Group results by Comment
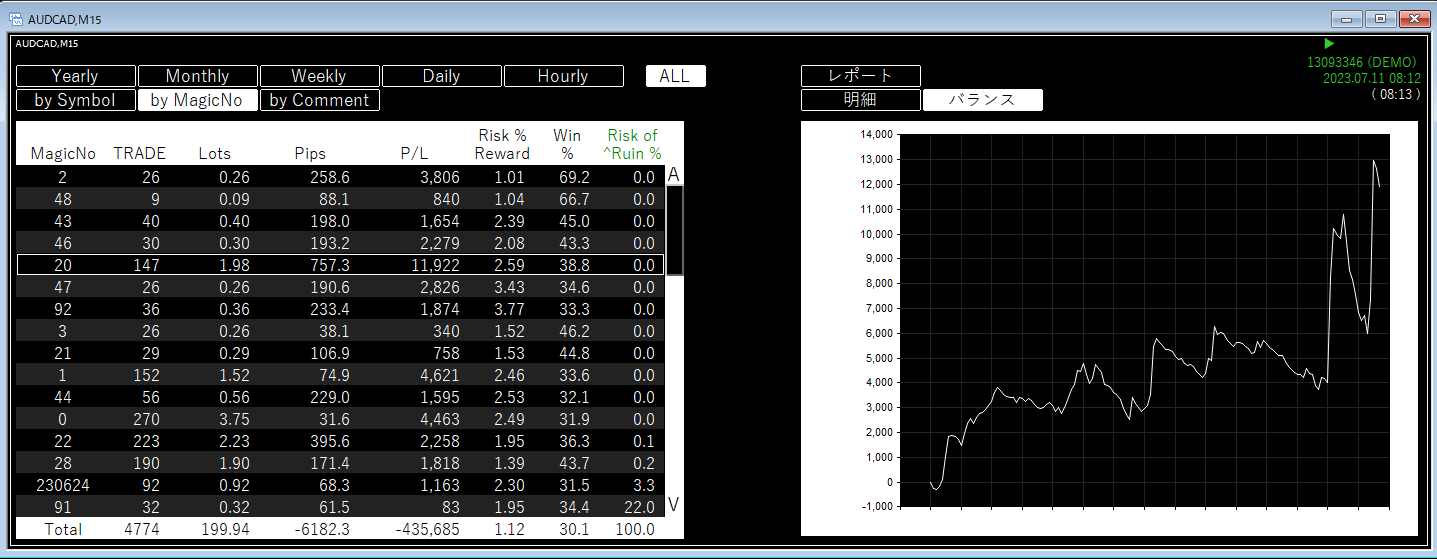The width and height of the screenshot is (1437, 559). [320, 100]
